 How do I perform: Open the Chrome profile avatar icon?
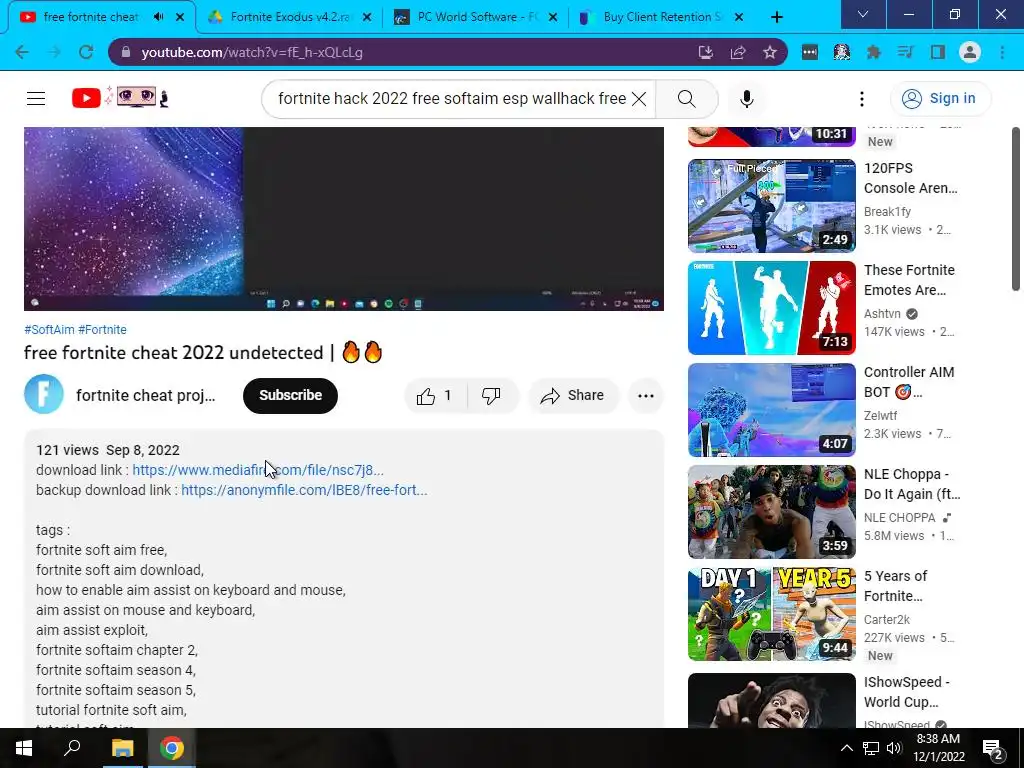[x=970, y=52]
